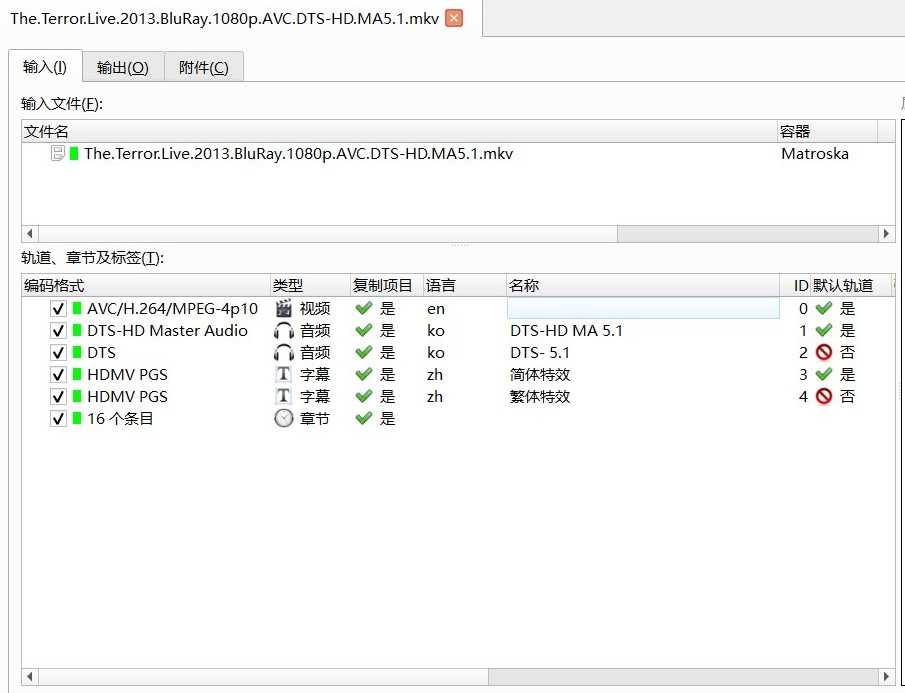This screenshot has width=905, height=693.
Task: Click the subtitle T icon for 繁体特效 track
Action: click(283, 396)
